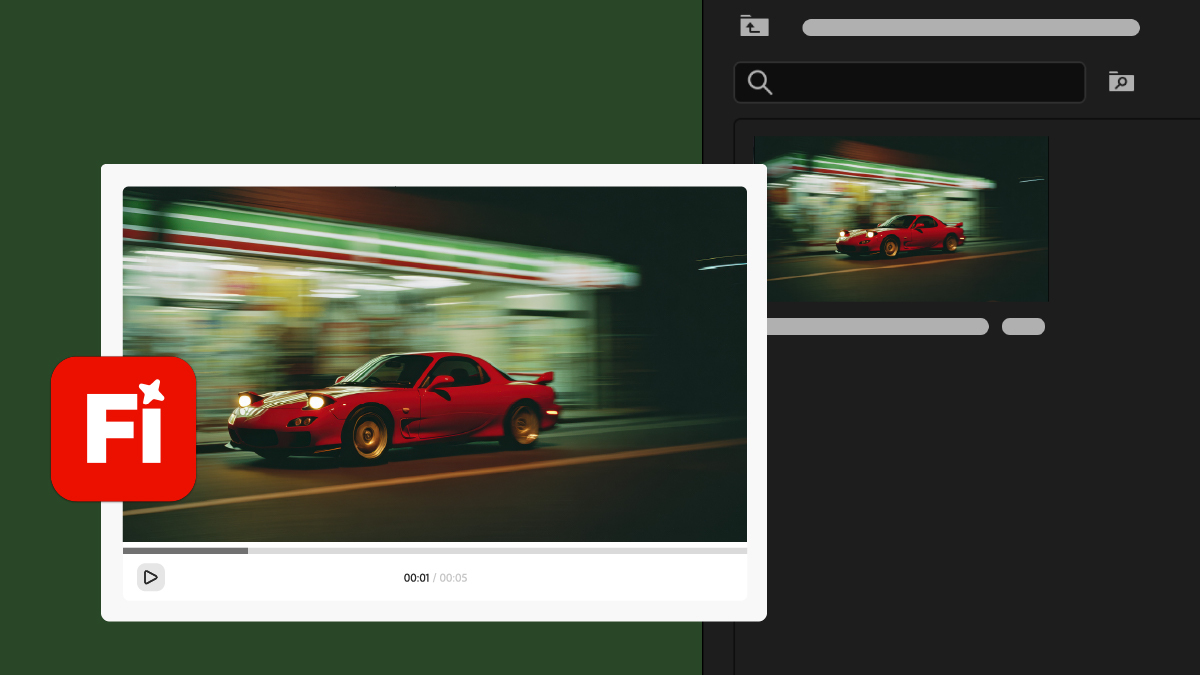This screenshot has width=1200, height=675.
Task: Click the small pill tag beside clip name
Action: (1023, 327)
